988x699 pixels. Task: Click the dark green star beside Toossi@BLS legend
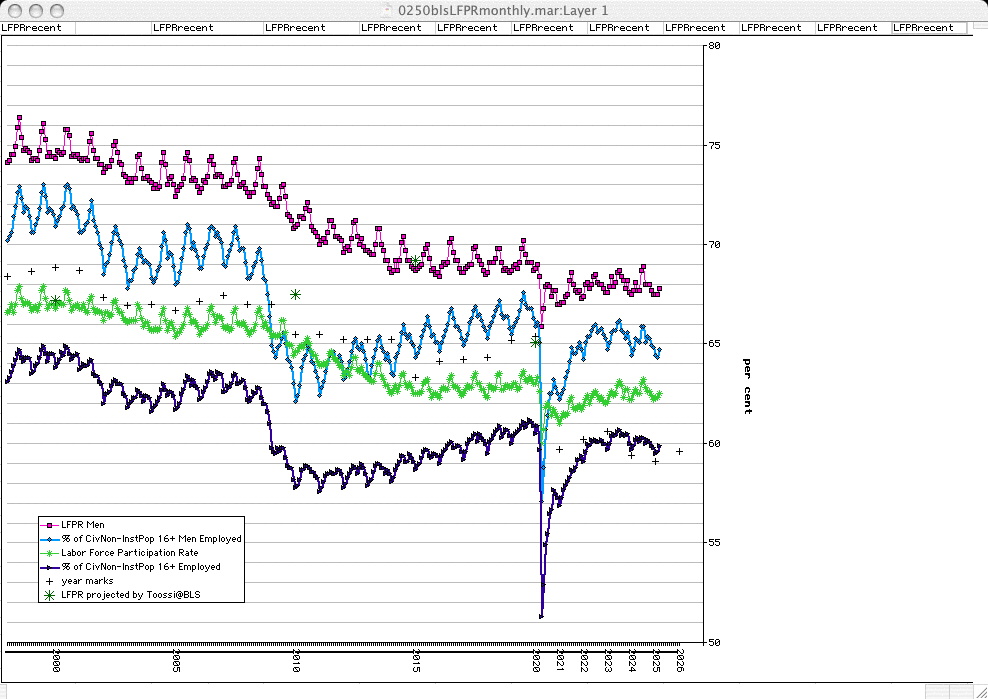pyautogui.click(x=49, y=594)
